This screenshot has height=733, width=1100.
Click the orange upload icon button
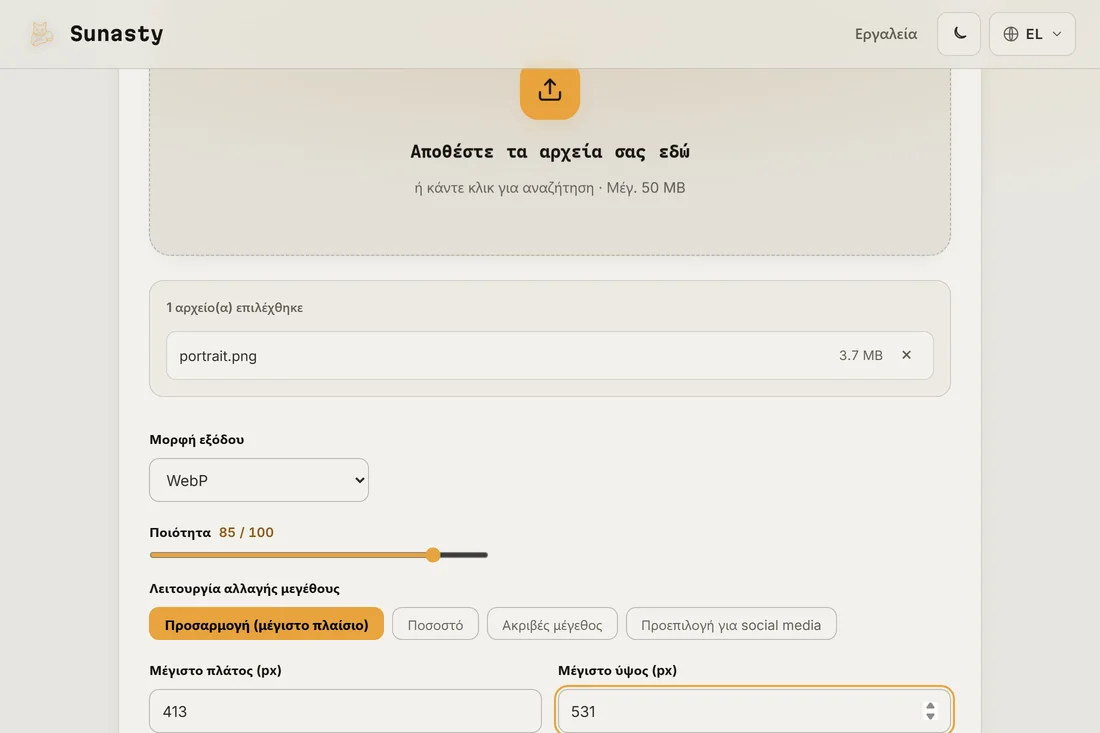coord(550,91)
